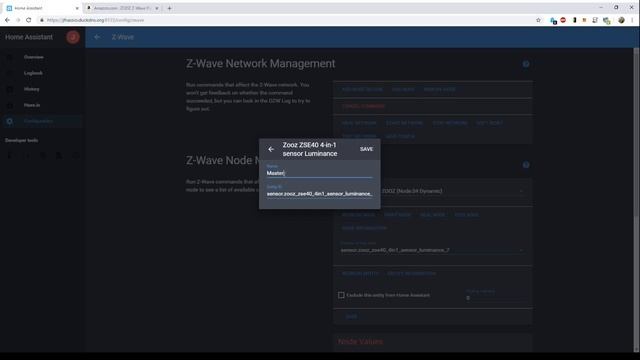The width and height of the screenshot is (640, 360).
Task: Click Node Information button
Action: (x=364, y=228)
